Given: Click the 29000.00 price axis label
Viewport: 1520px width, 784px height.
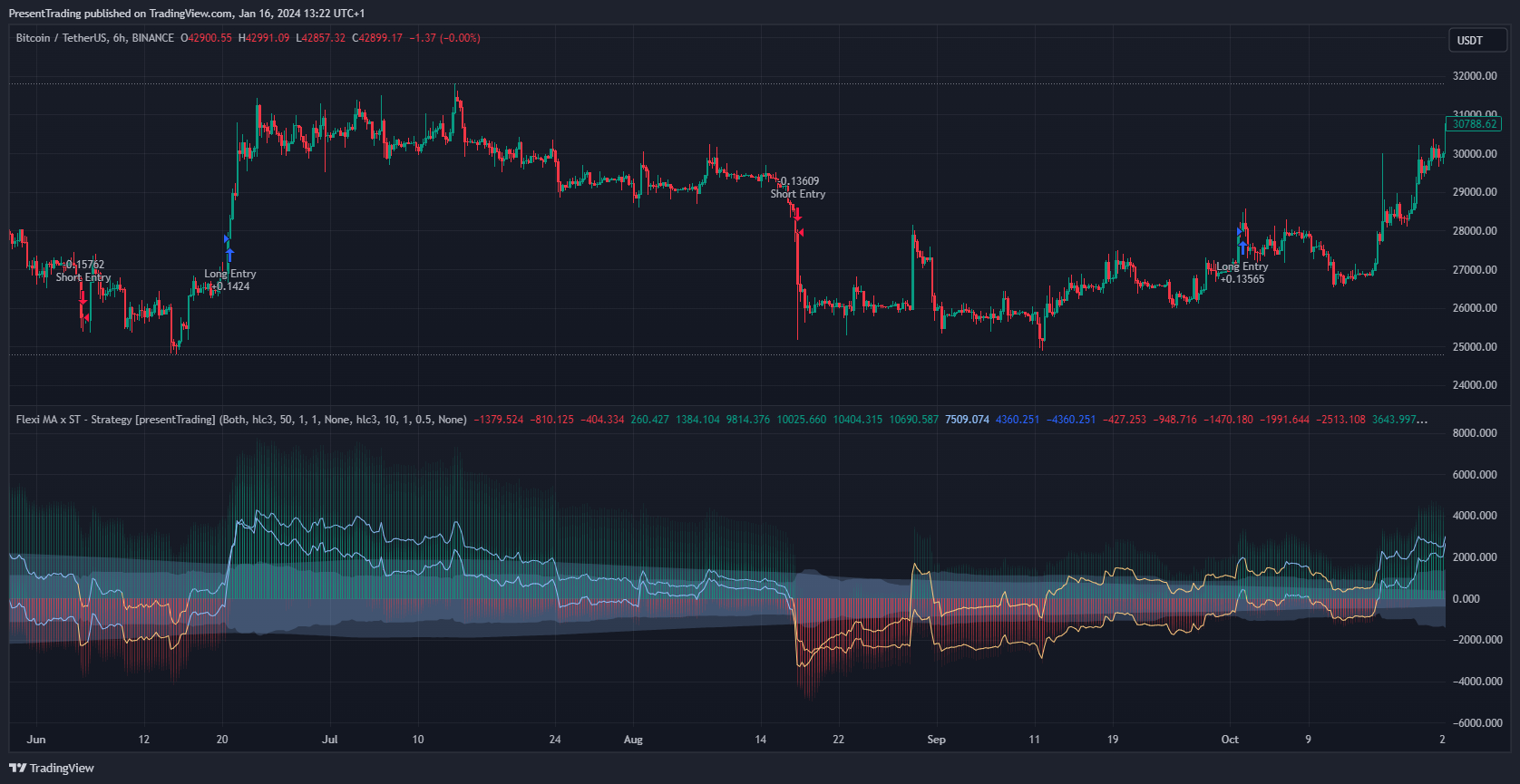Looking at the screenshot, I should click(x=1475, y=192).
